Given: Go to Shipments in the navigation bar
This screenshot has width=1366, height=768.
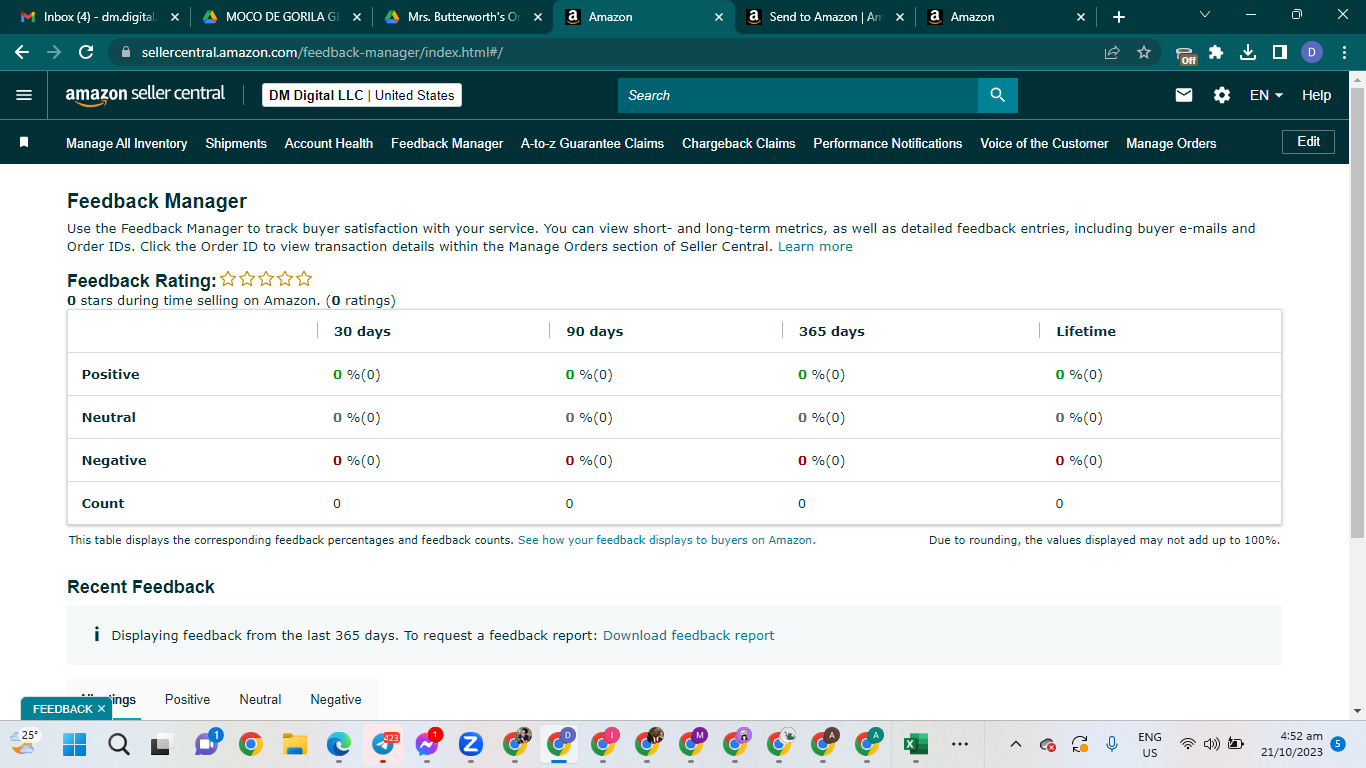Looking at the screenshot, I should point(236,143).
